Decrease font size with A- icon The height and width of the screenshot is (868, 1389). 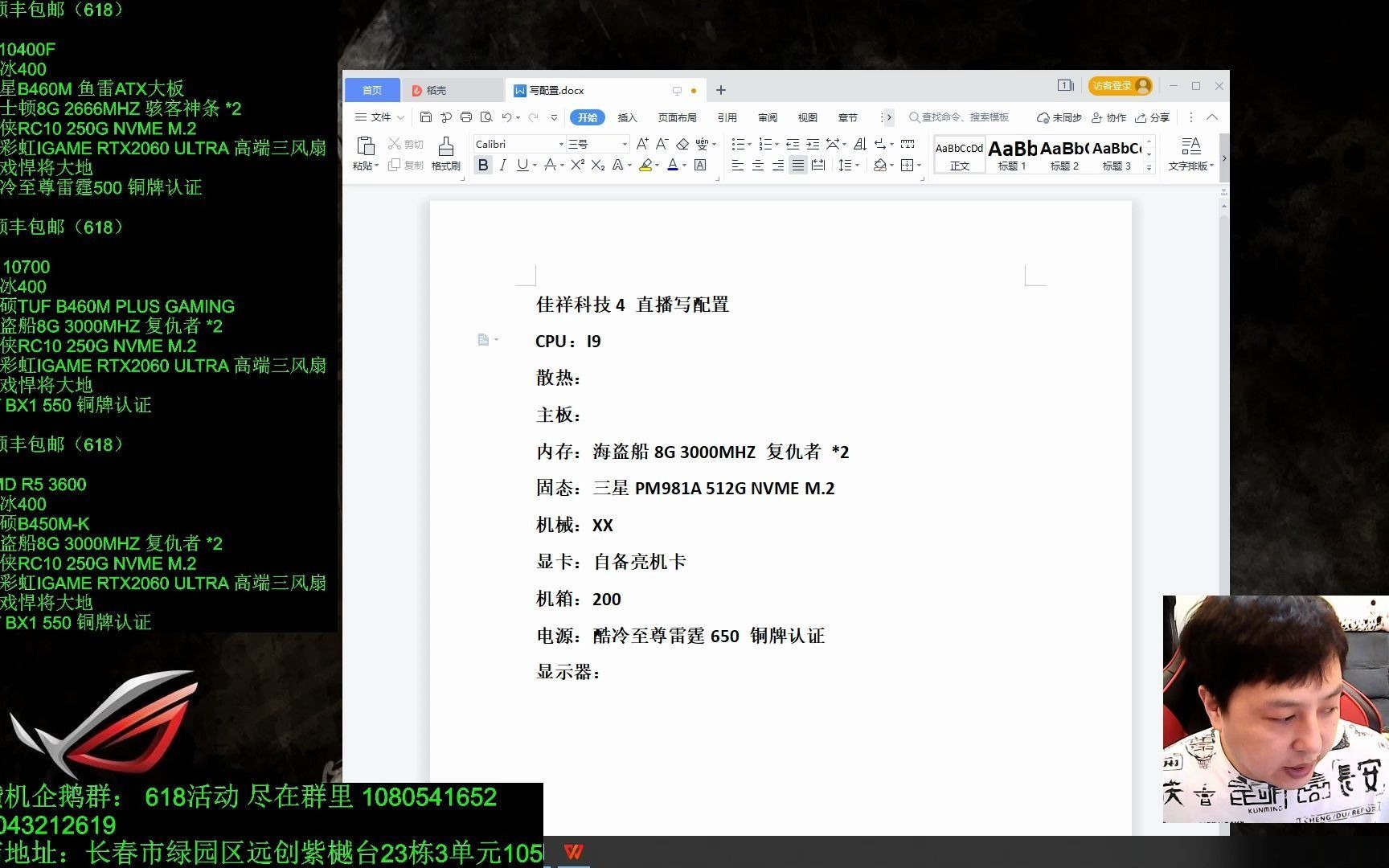tap(662, 144)
